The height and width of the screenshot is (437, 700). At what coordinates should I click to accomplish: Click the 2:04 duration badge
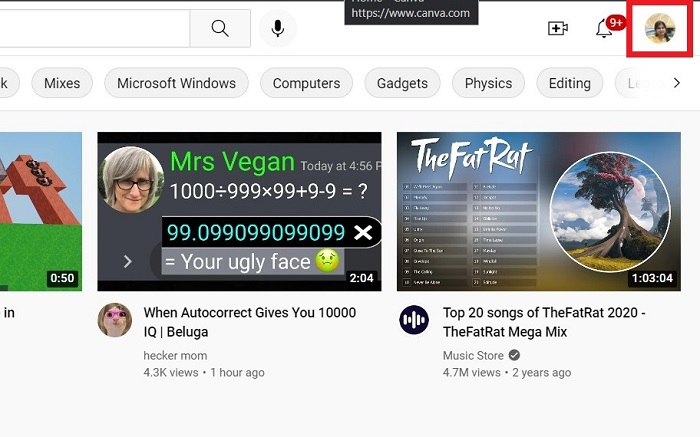[362, 278]
